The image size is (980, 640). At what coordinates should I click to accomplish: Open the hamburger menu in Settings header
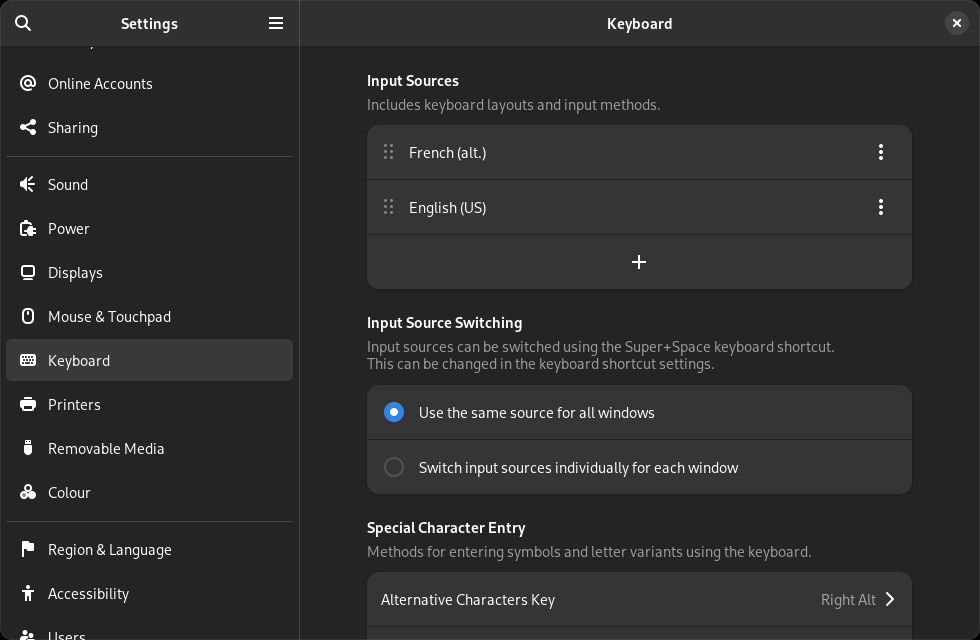(x=276, y=23)
